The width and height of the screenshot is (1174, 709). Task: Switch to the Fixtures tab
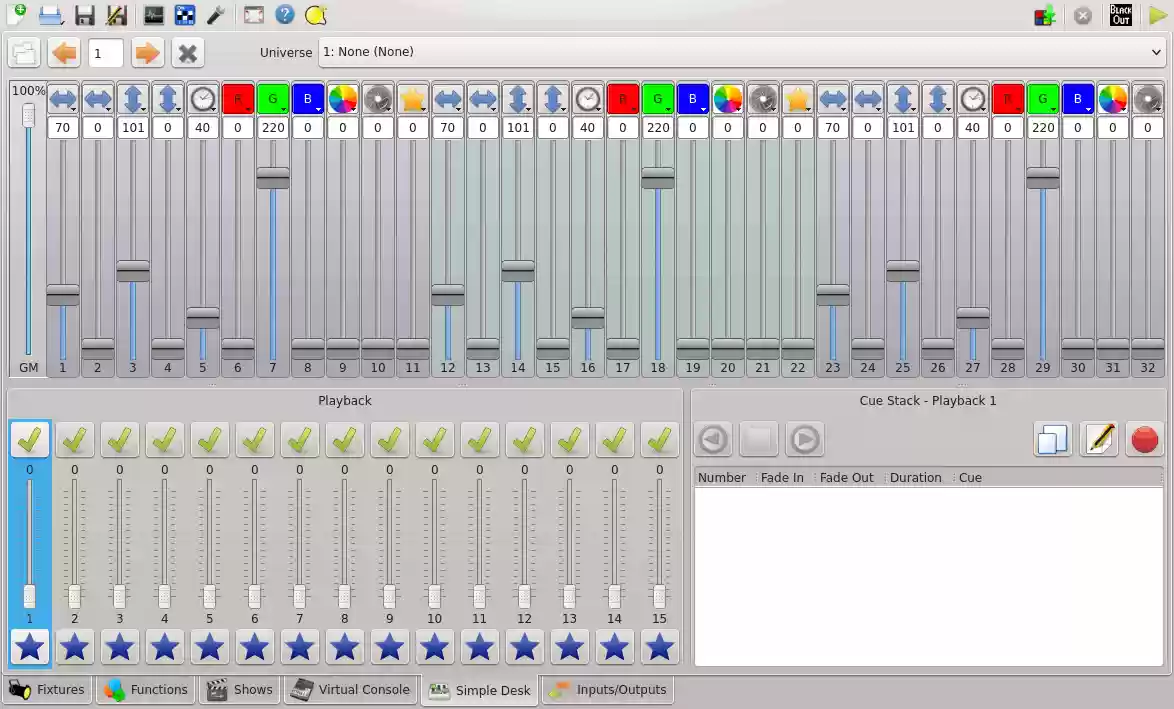click(46, 690)
